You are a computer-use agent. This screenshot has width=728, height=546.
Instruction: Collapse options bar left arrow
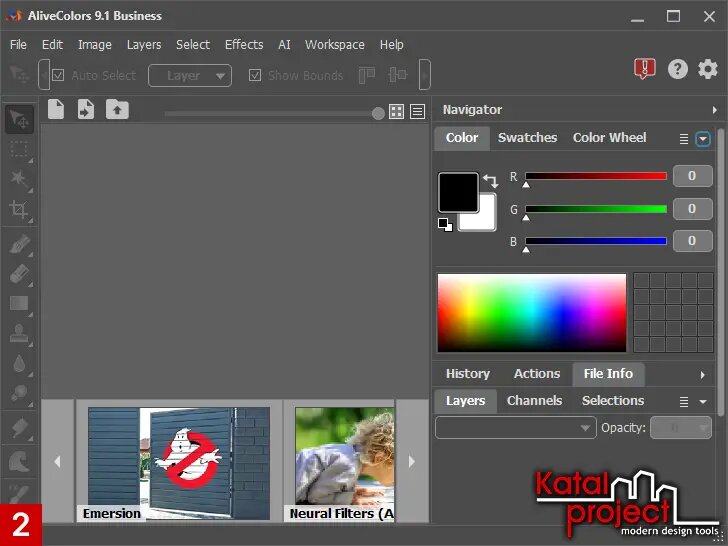(x=44, y=74)
